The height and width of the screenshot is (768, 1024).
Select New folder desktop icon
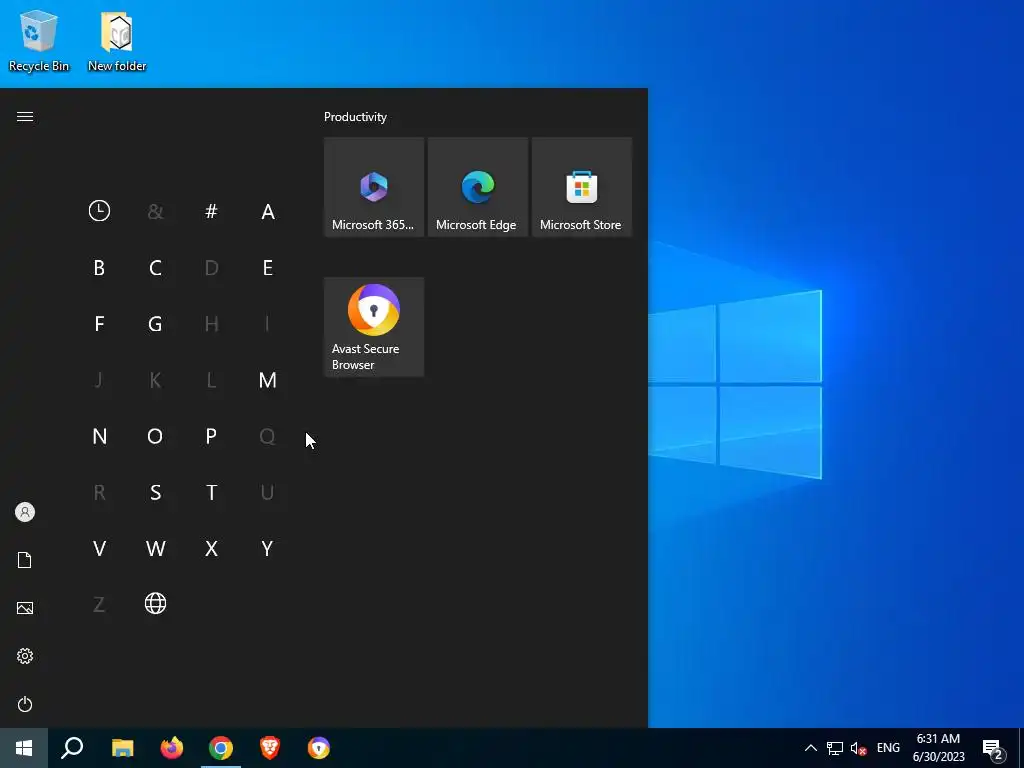click(x=117, y=40)
